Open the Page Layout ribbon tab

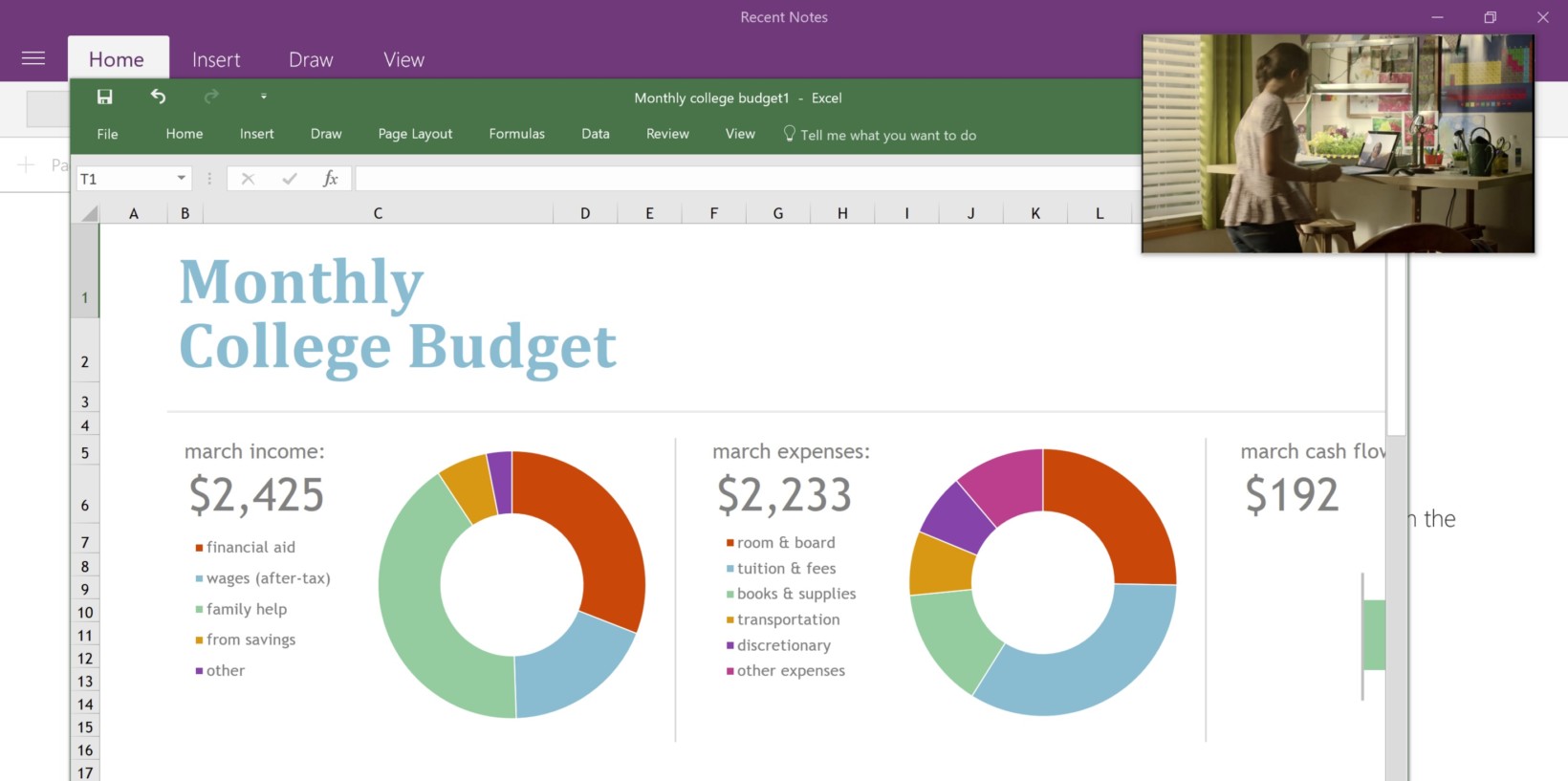[x=415, y=134]
